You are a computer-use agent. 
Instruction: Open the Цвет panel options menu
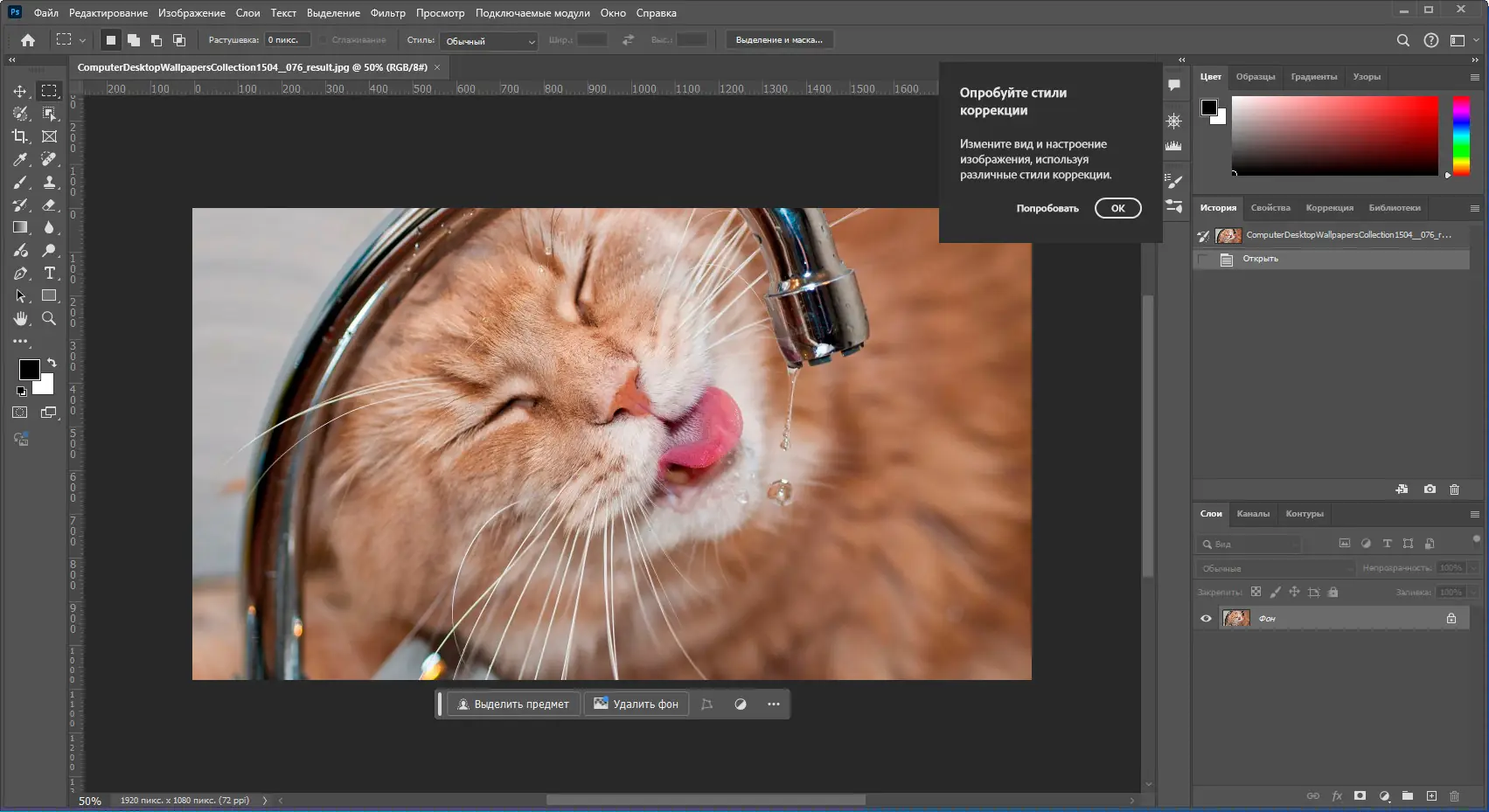coord(1474,77)
